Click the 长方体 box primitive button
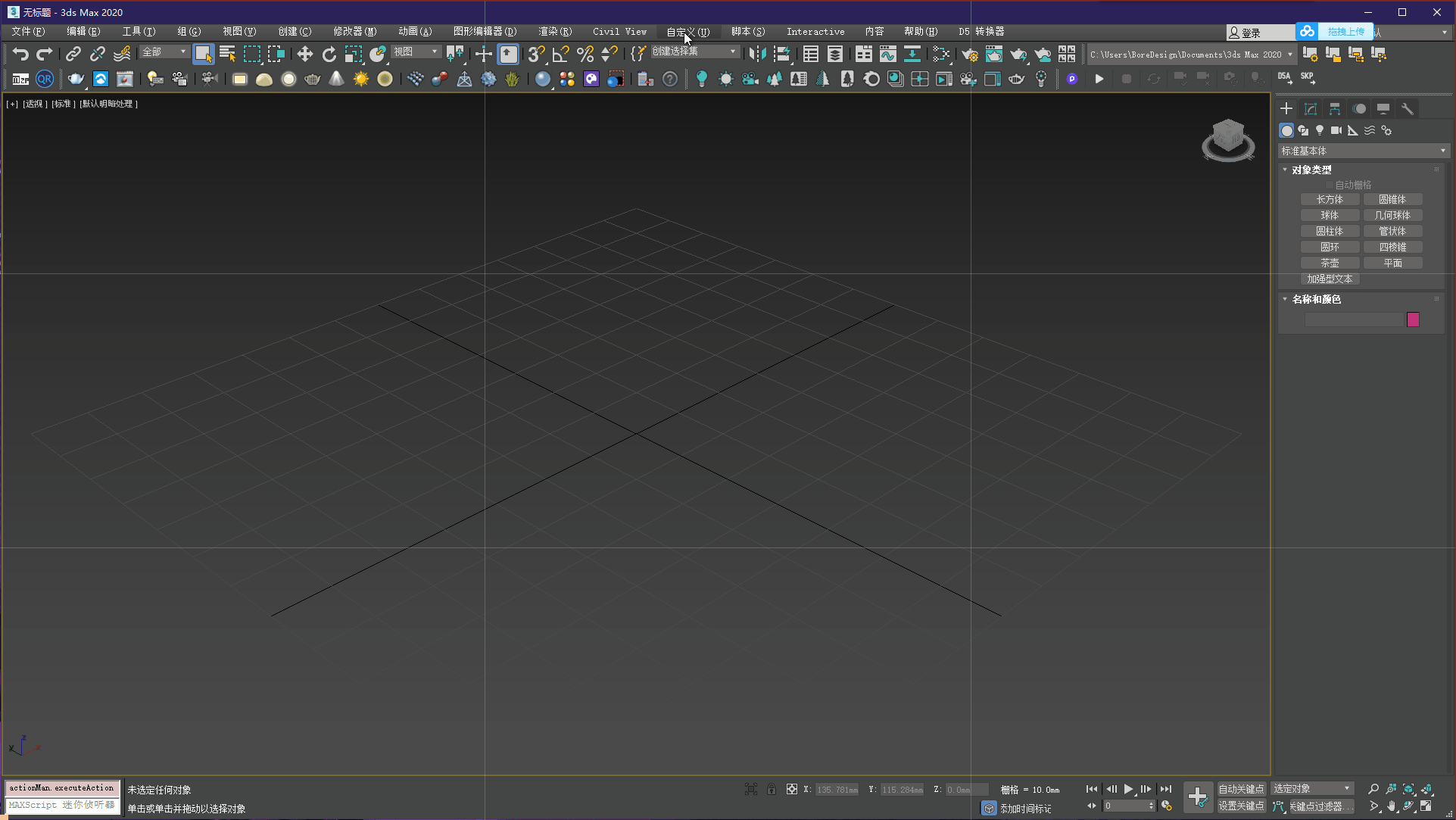The height and width of the screenshot is (820, 1456). pyautogui.click(x=1330, y=199)
